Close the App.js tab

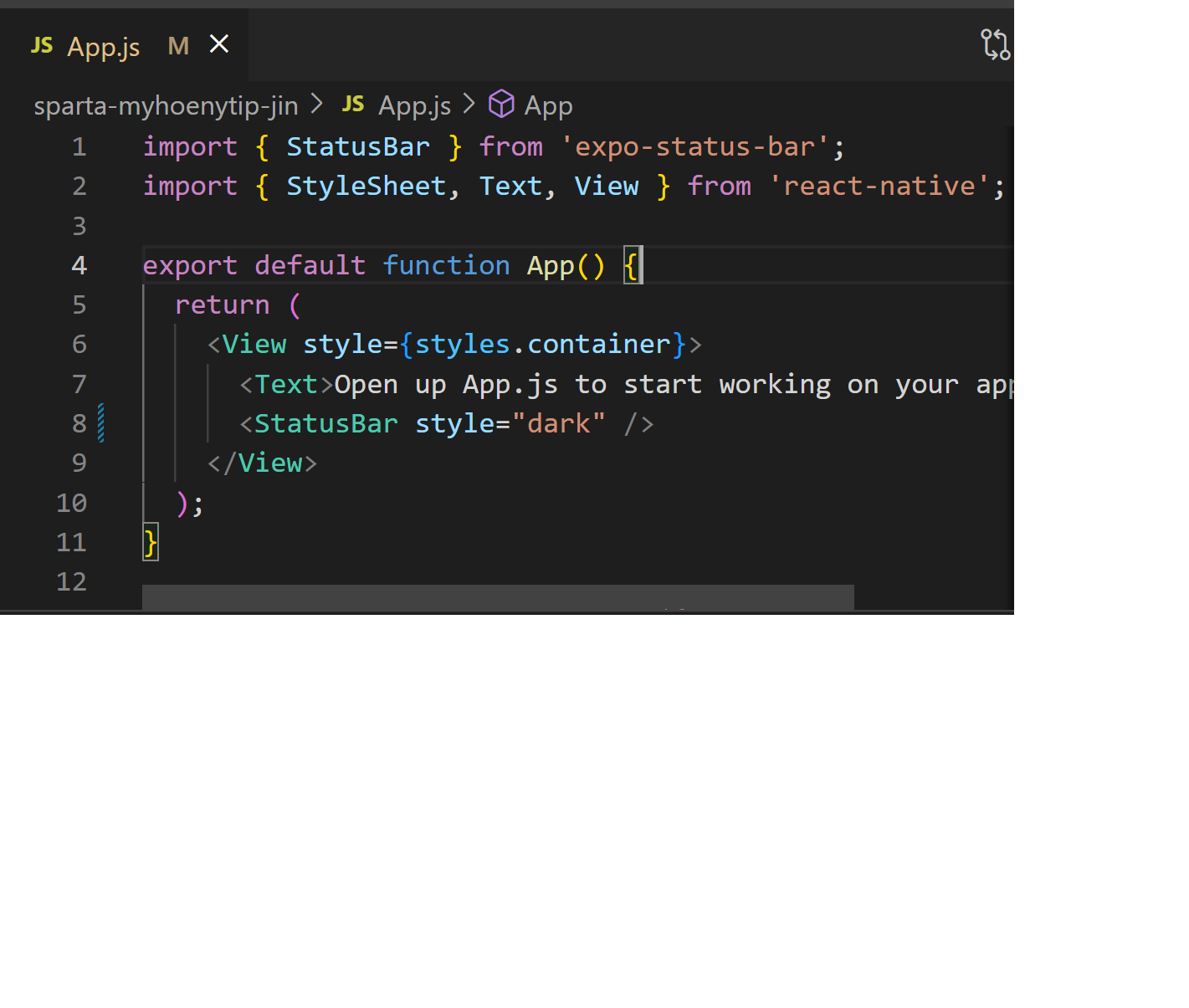(x=219, y=44)
